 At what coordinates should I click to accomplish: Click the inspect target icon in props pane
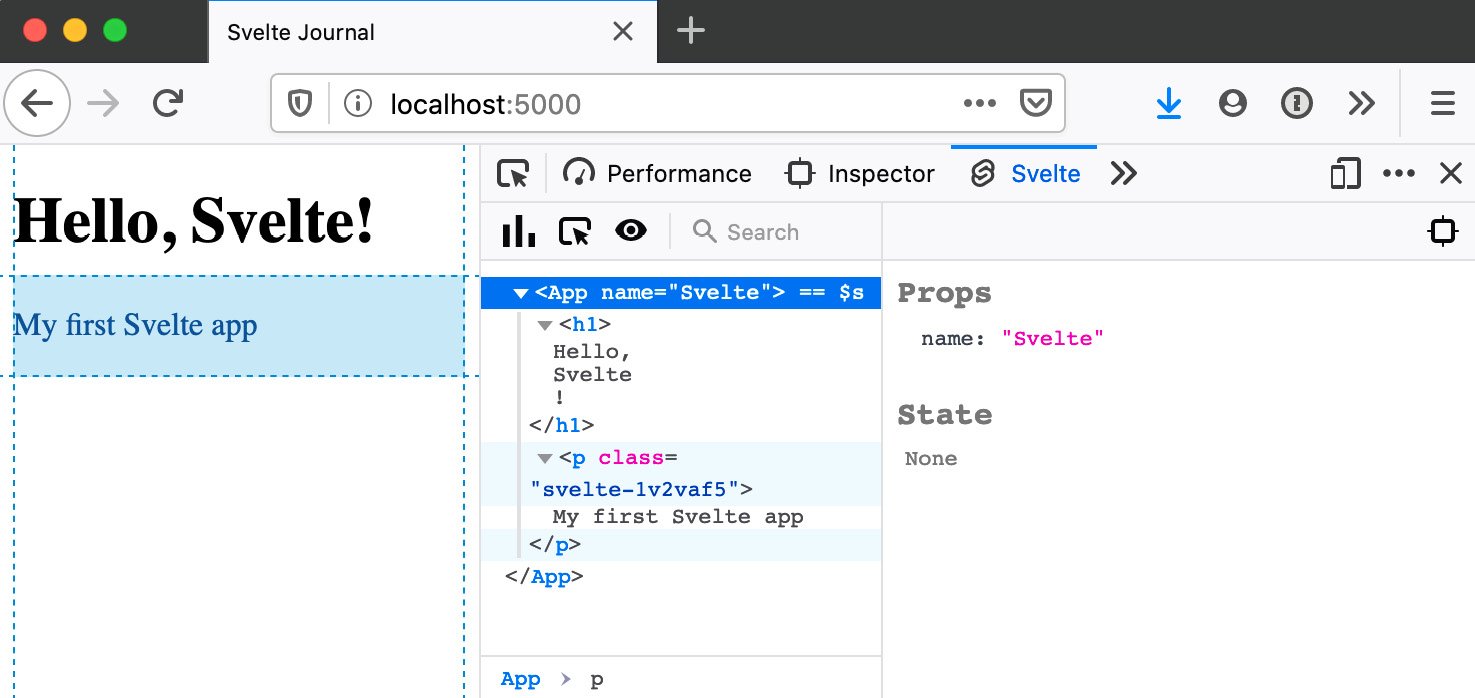click(1443, 232)
